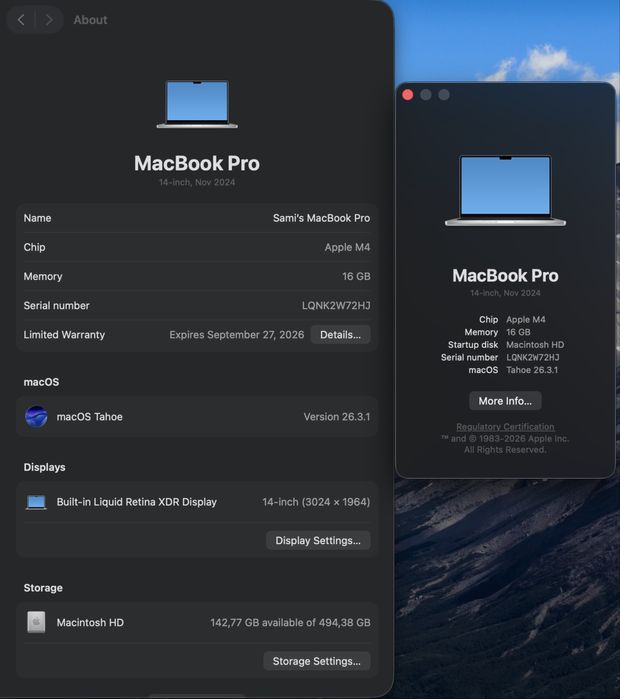Select serial number LQNK2W72HJ in Settings
This screenshot has width=620, height=699.
point(336,305)
